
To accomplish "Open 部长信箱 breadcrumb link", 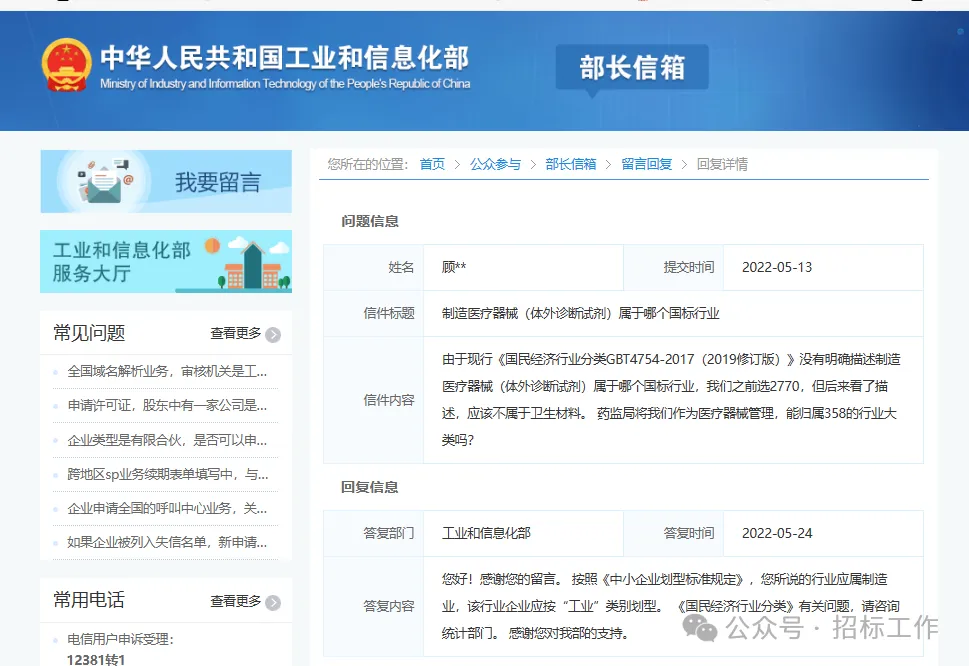I will [x=570, y=164].
